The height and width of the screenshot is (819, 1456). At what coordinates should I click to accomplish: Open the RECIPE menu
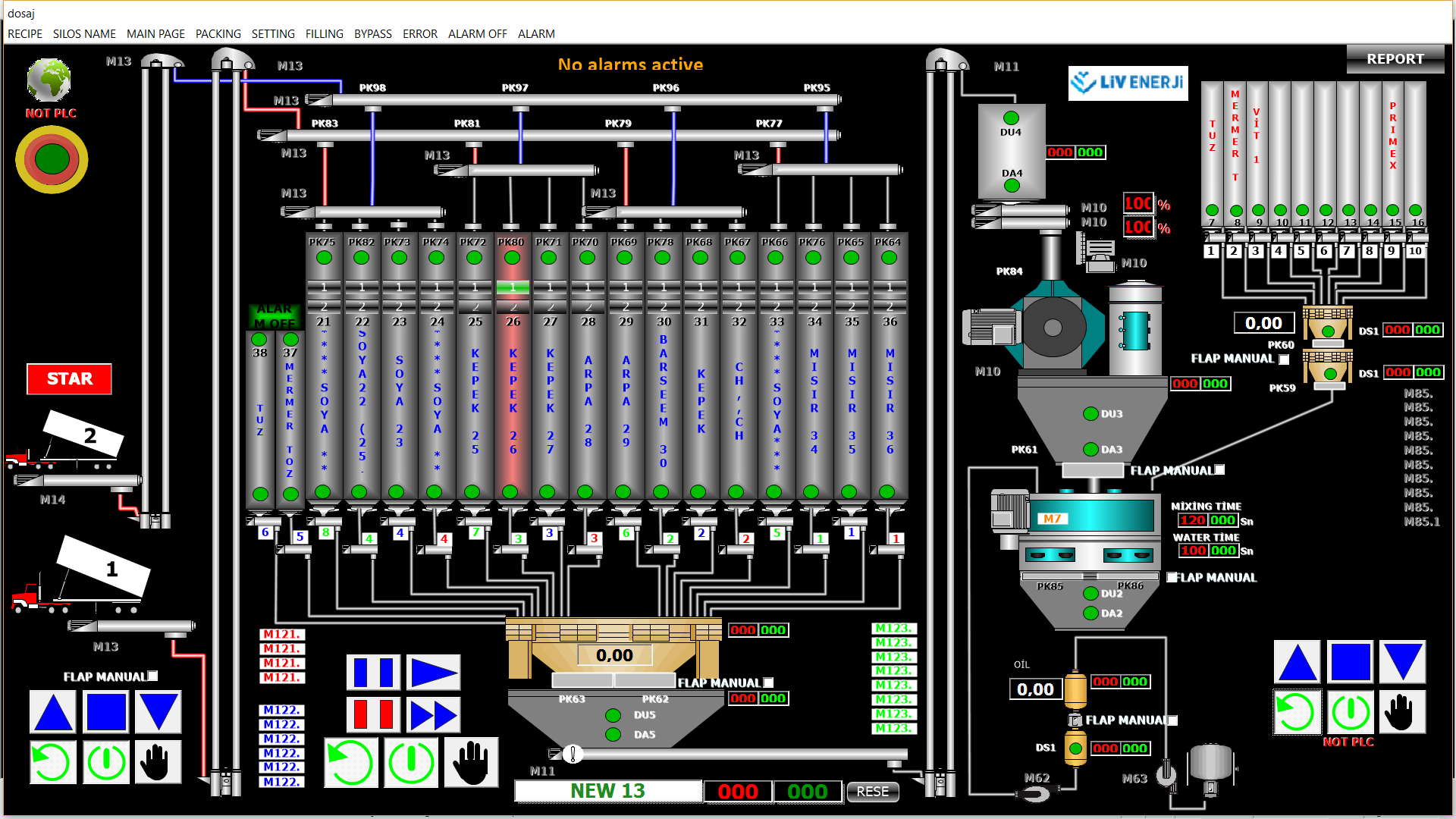click(x=25, y=34)
